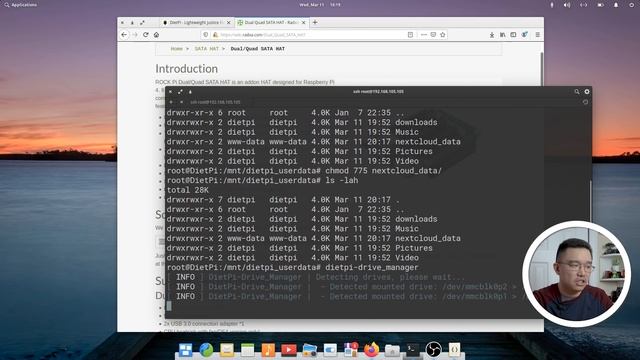This screenshot has width=640, height=360.
Task: Go back in Firefox
Action: click(x=124, y=35)
